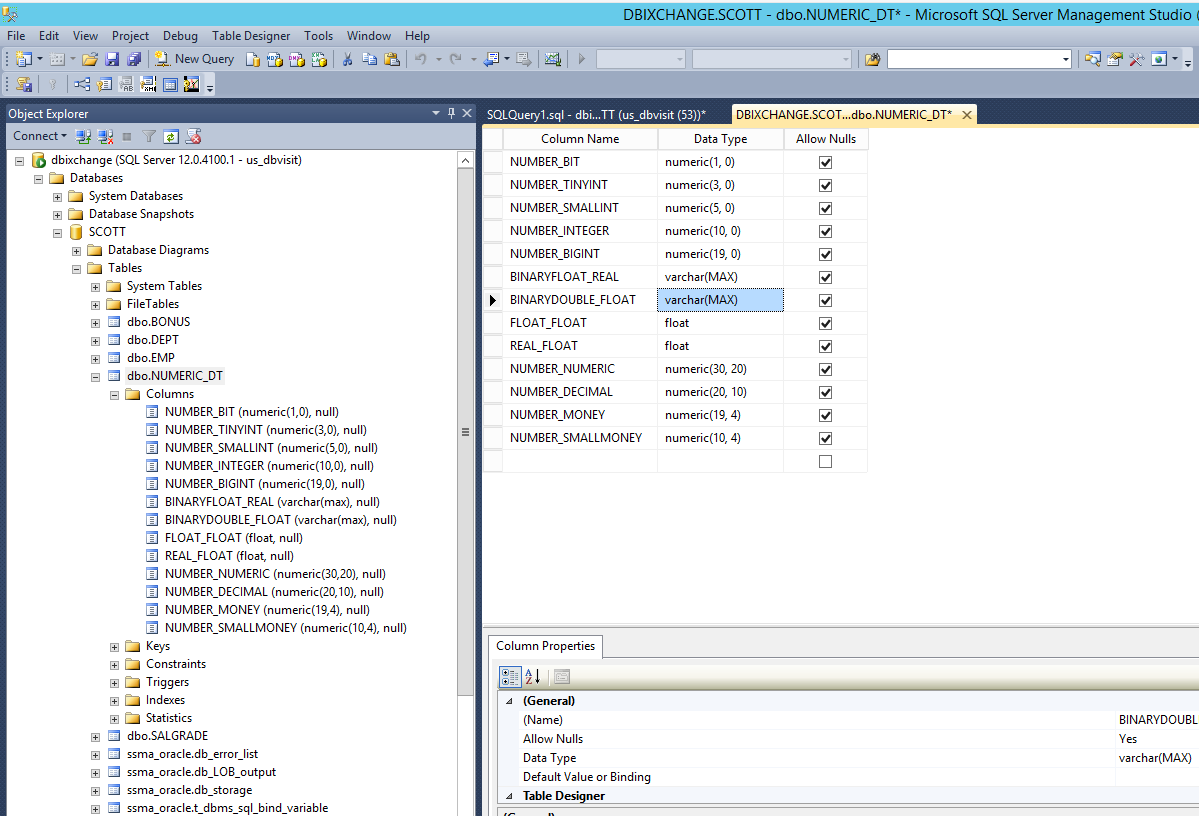Expand the Keys folder
Screen dimensions: 1199x816
coord(115,647)
